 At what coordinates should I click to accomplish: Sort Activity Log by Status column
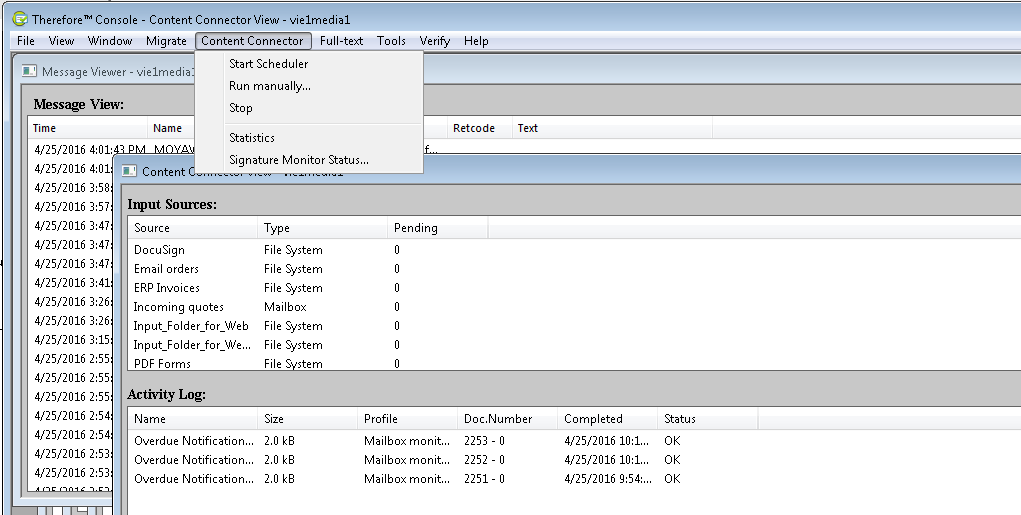(x=708, y=419)
